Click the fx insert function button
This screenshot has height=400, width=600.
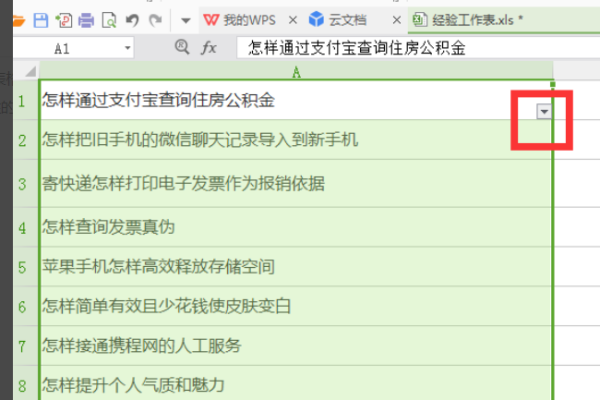209,48
